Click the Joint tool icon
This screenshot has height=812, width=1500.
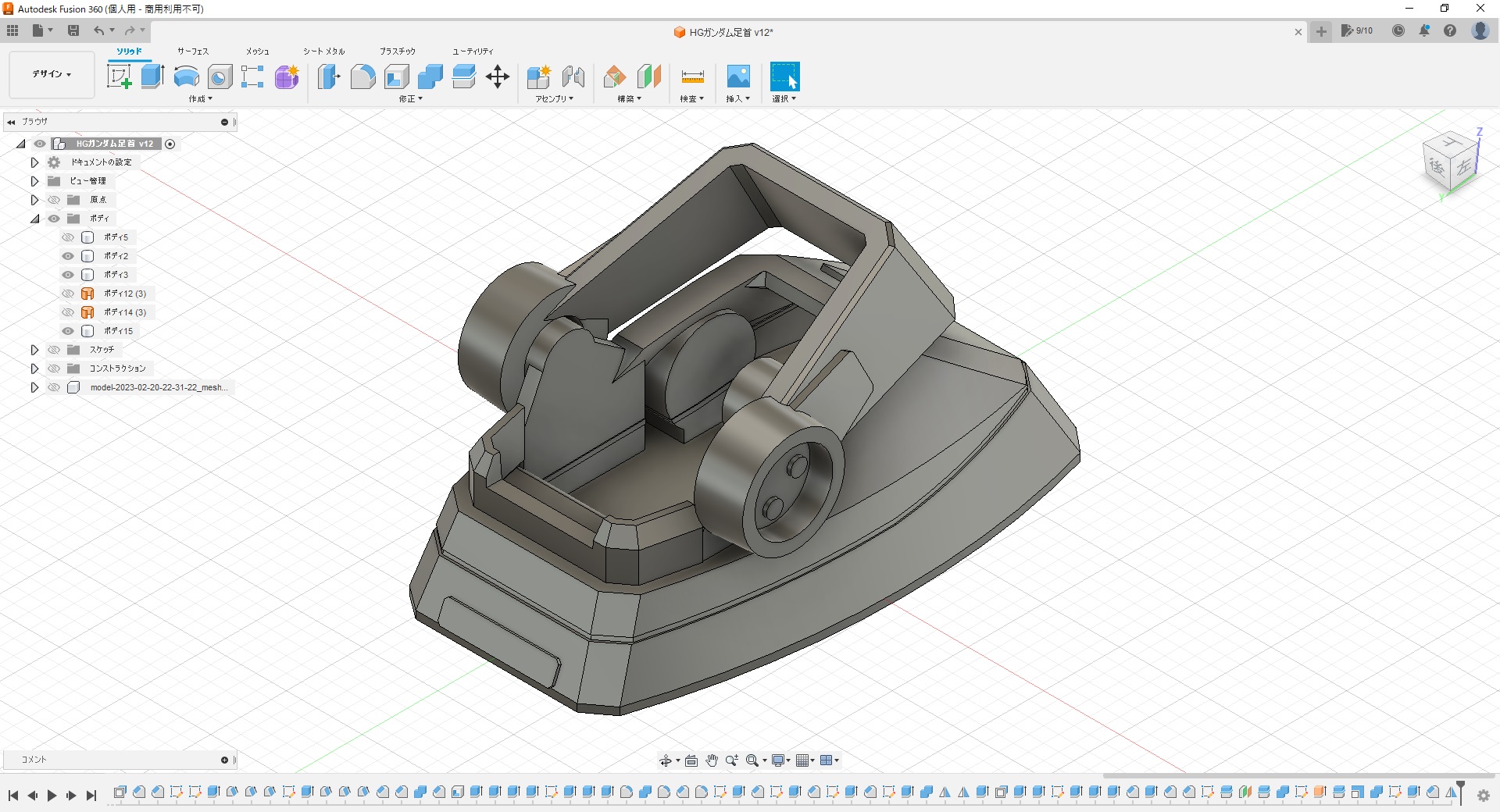573,77
